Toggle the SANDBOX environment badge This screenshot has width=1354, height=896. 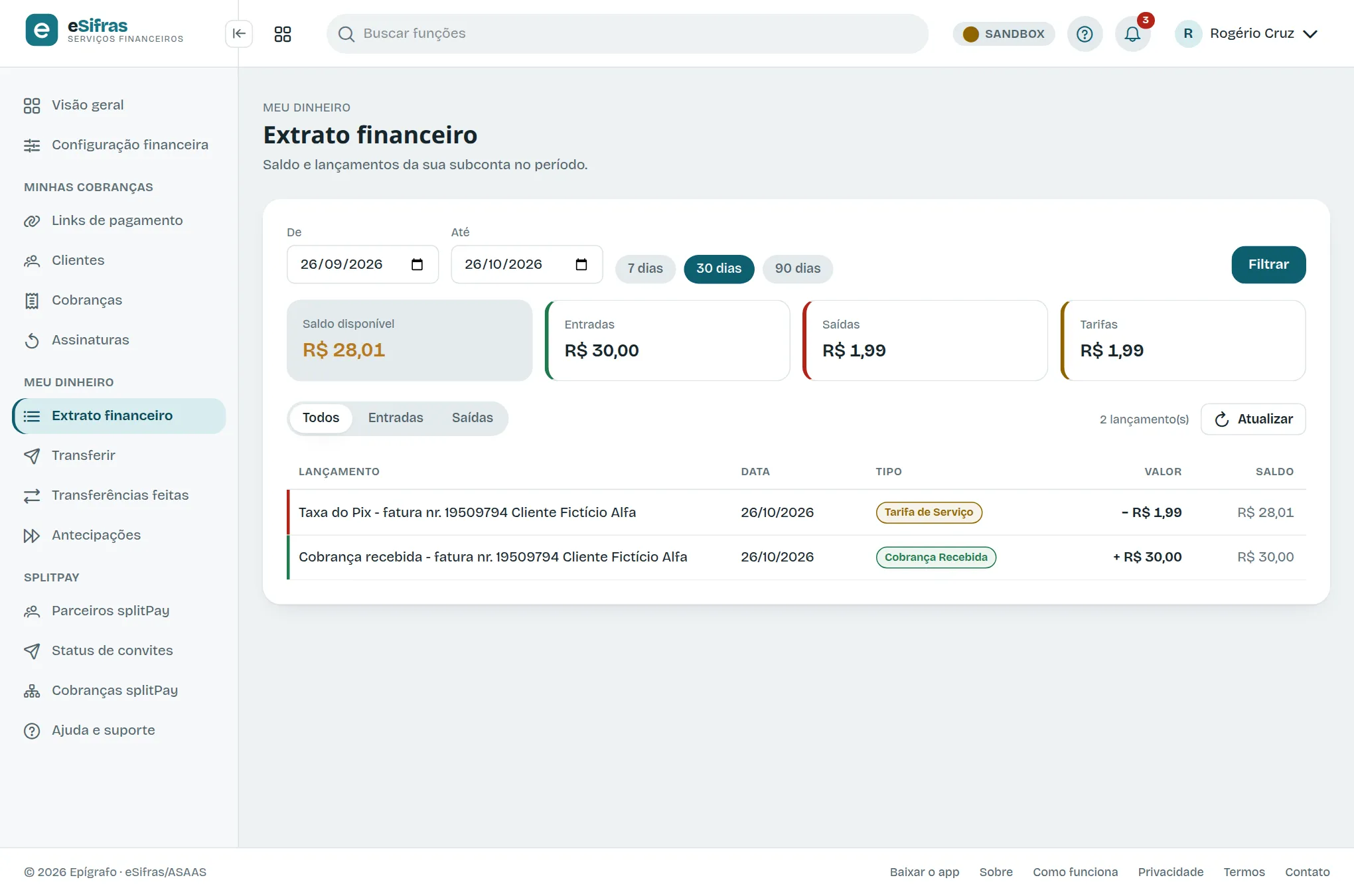1004,34
